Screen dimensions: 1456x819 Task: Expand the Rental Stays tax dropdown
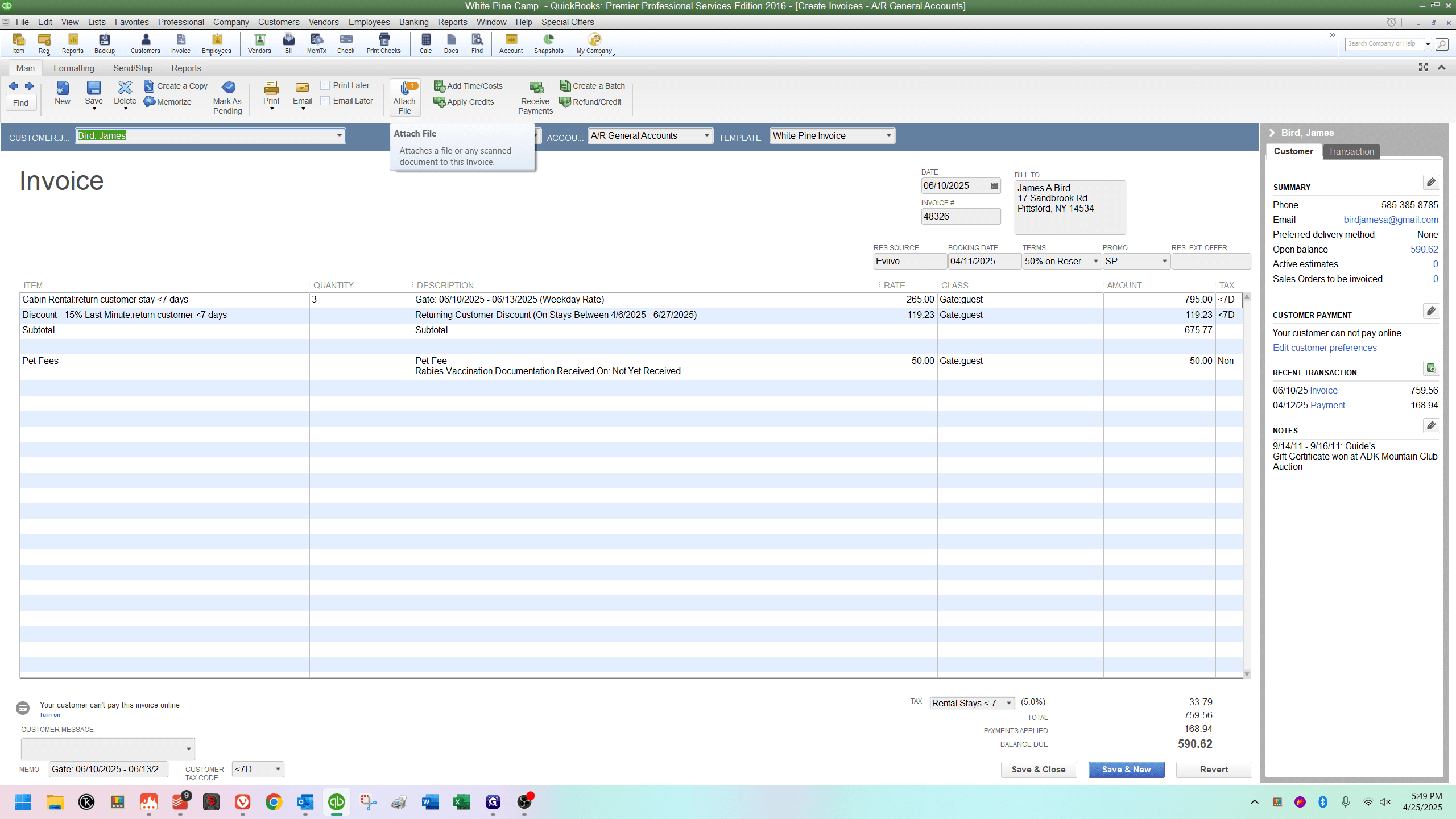pos(1010,703)
